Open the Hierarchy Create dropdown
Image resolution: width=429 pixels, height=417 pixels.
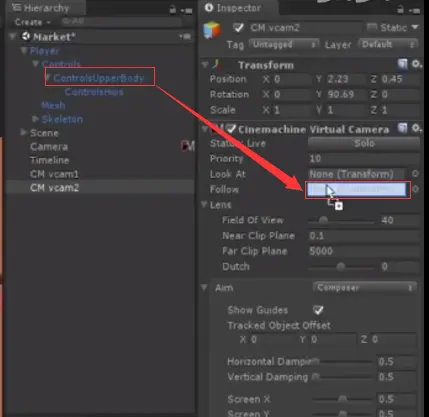[x=32, y=22]
